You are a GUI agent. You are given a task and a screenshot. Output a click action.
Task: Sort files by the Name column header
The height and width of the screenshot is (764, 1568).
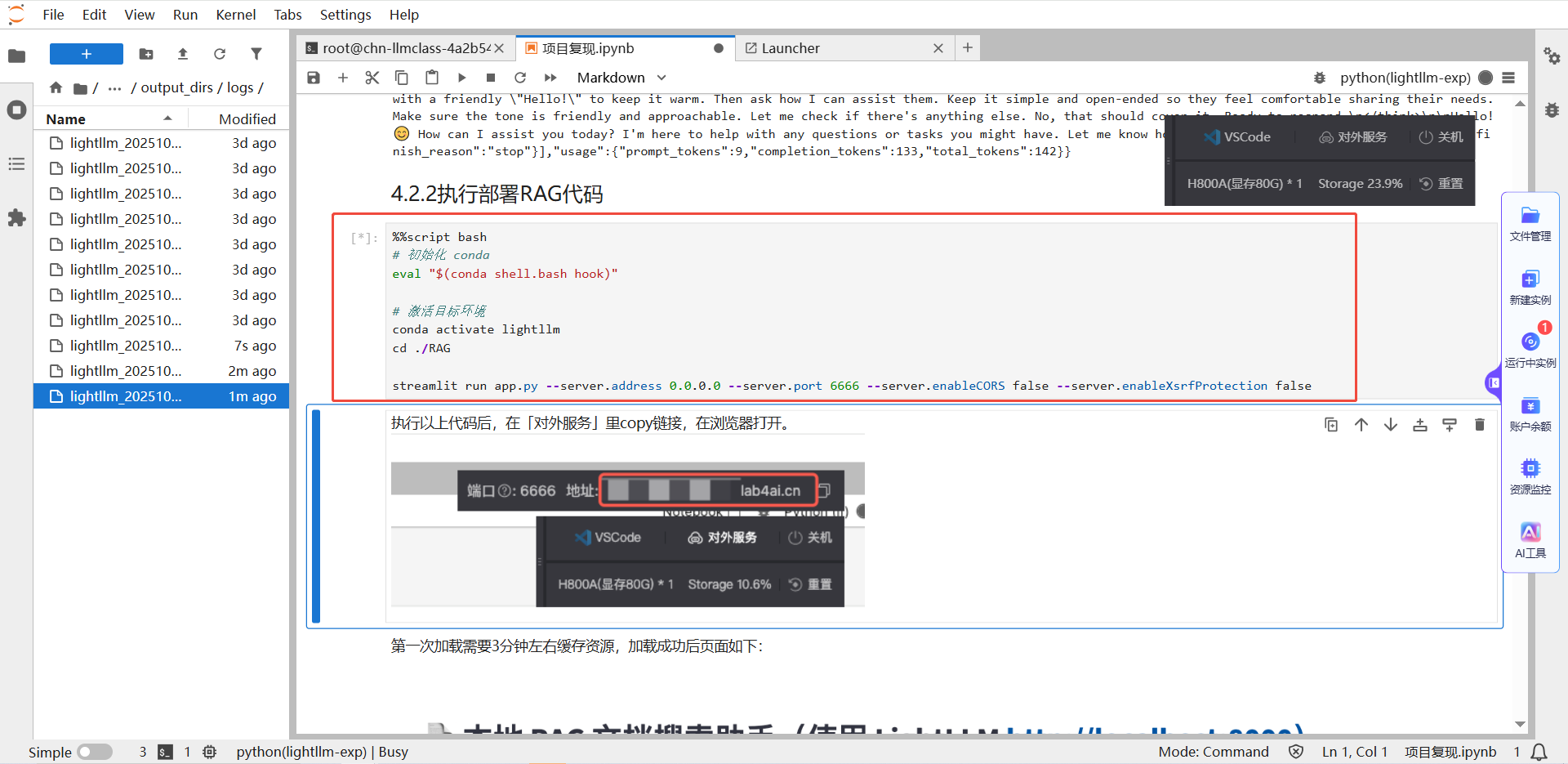110,118
